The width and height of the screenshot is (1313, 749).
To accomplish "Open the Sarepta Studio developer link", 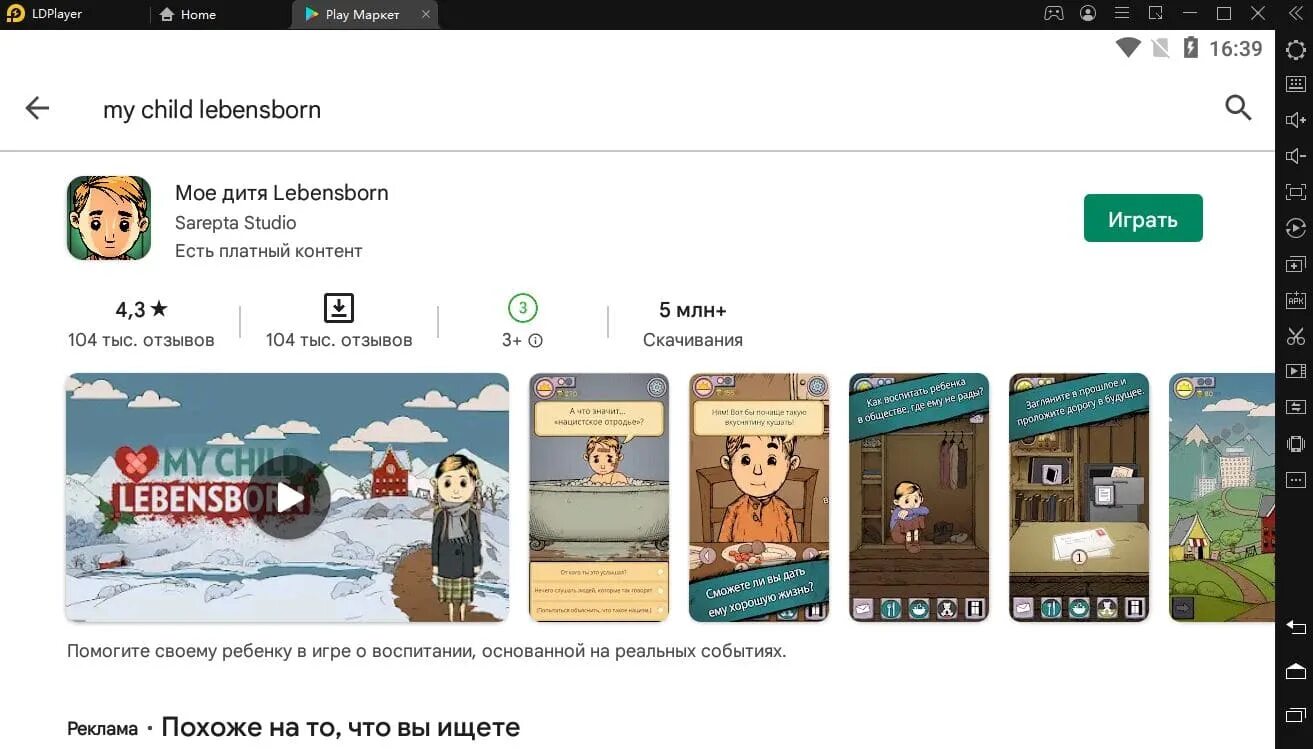I will click(235, 223).
